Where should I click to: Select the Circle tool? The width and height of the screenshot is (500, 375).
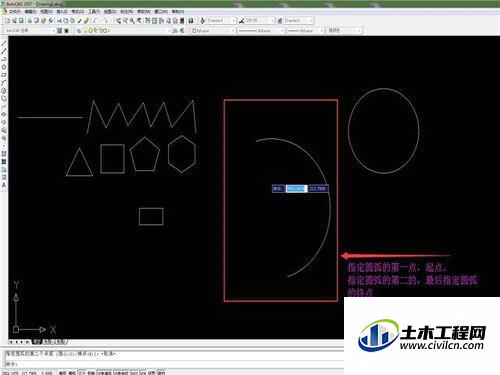point(4,91)
